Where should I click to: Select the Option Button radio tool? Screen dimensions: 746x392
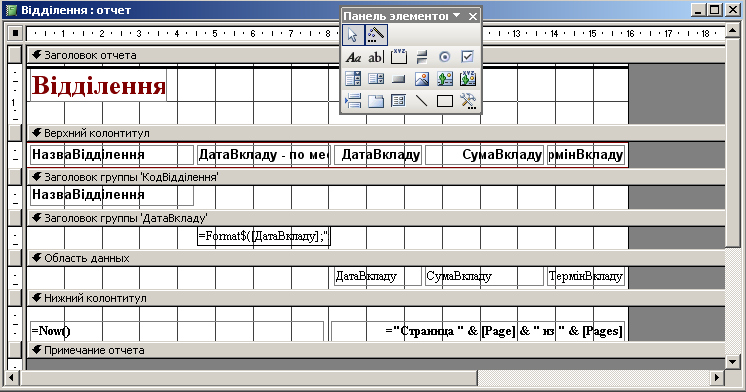(x=444, y=57)
